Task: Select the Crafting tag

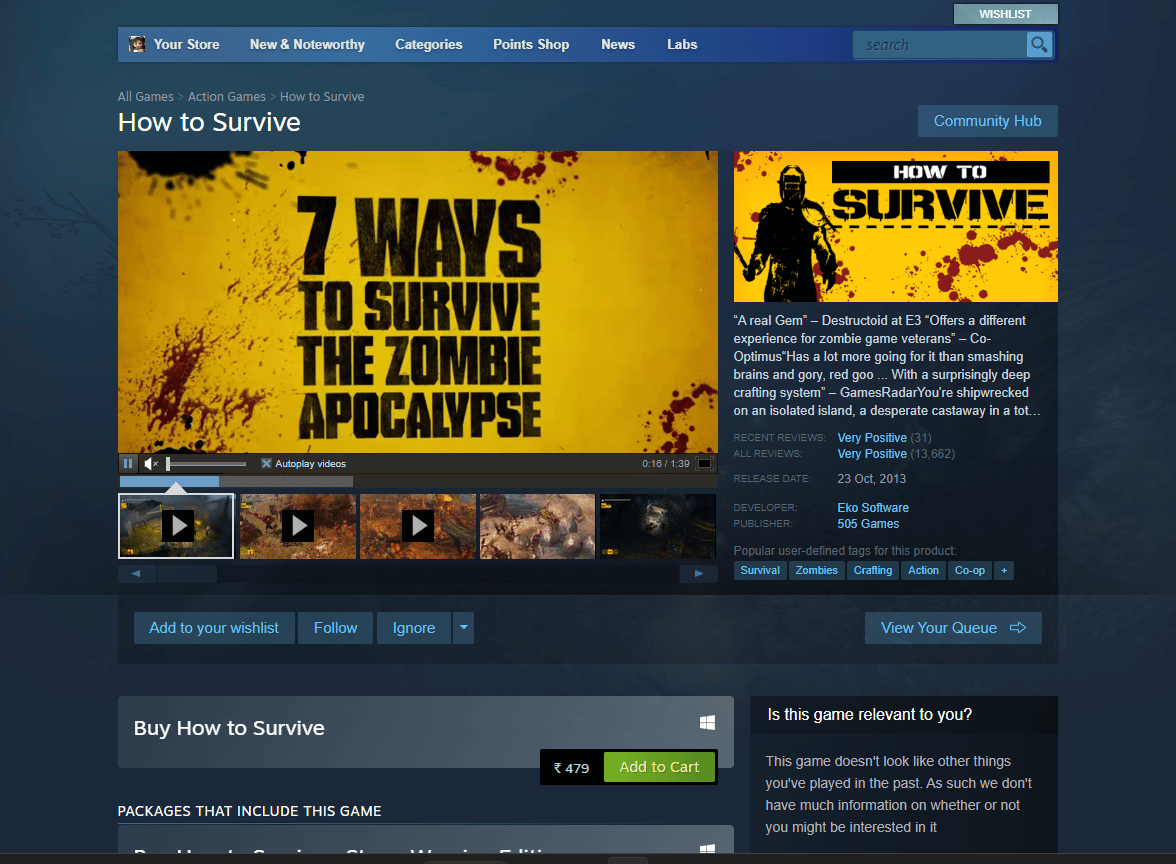Action: point(873,571)
